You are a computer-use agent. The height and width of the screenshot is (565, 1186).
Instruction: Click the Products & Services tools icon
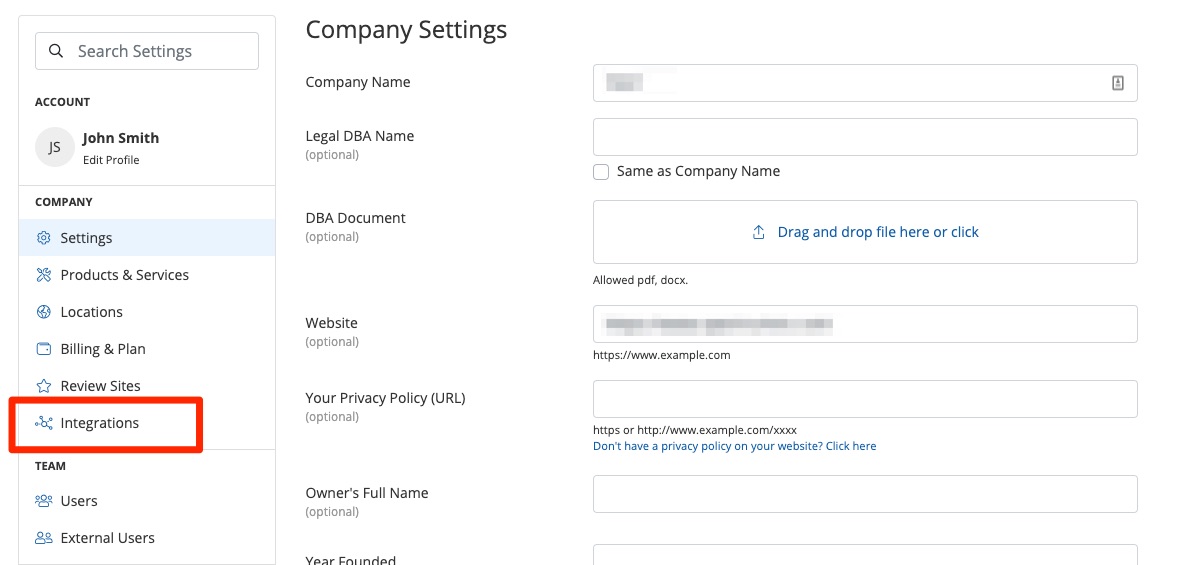[x=43, y=275]
